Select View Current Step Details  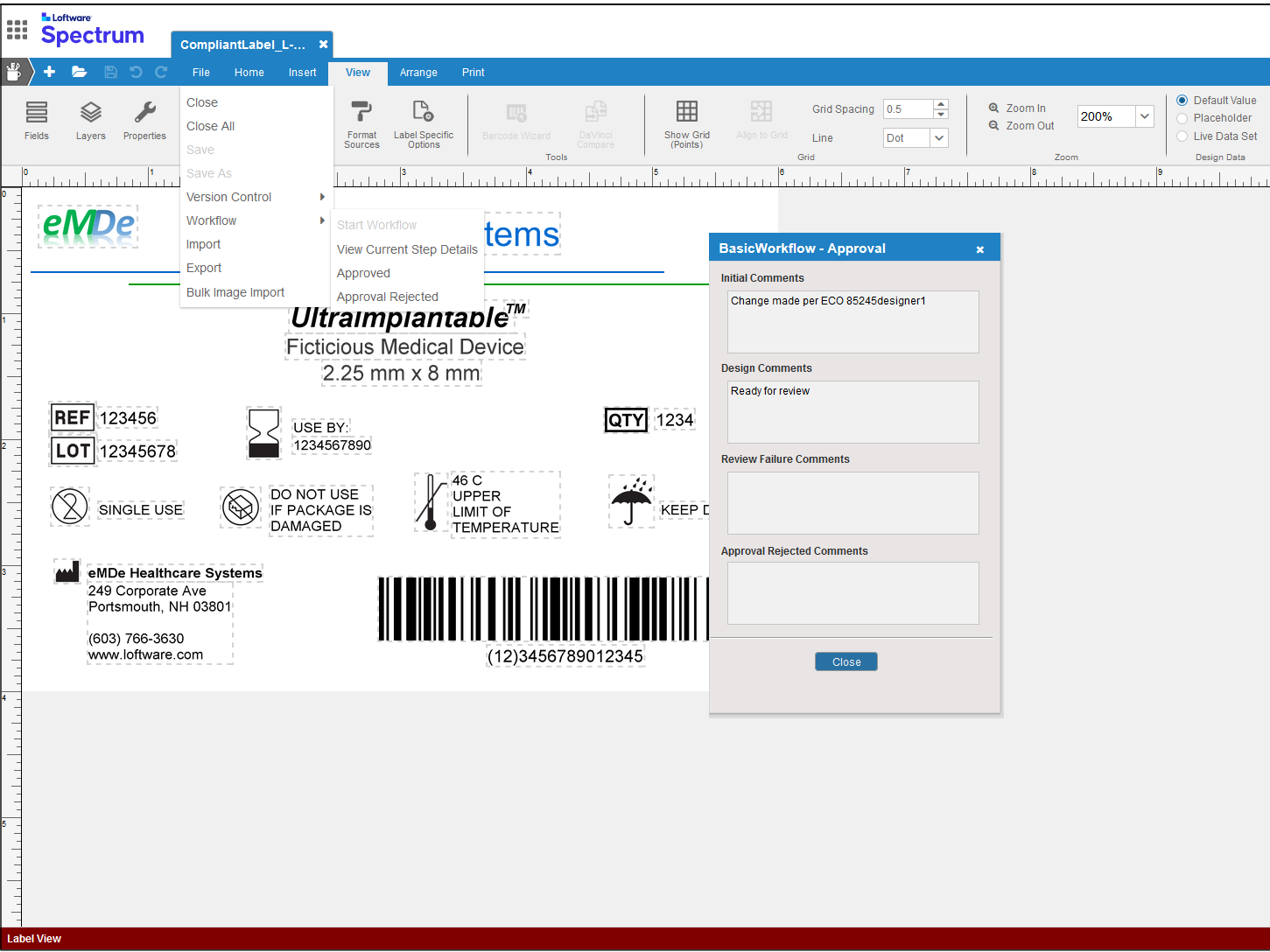point(407,249)
